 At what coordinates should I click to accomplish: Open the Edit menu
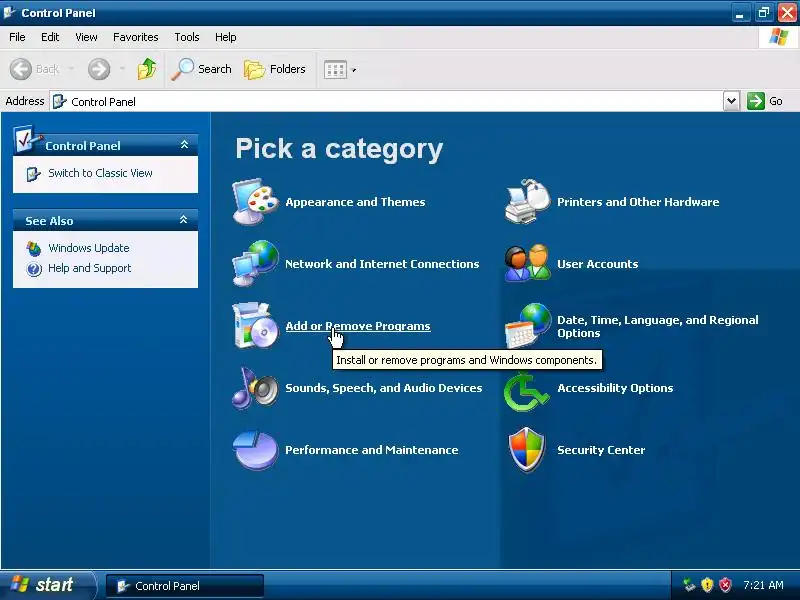coord(50,37)
